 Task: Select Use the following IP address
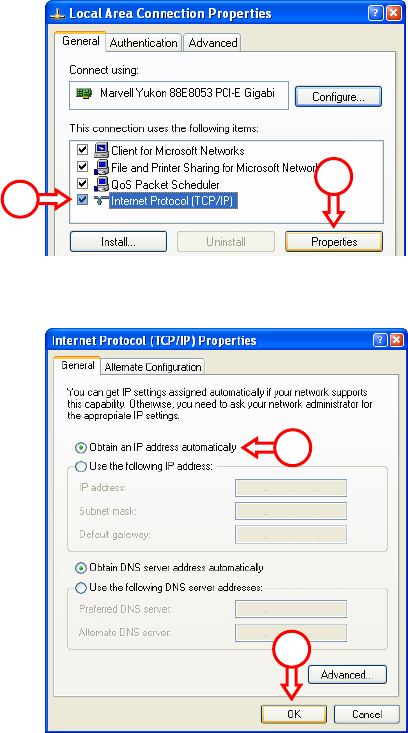tap(81, 466)
